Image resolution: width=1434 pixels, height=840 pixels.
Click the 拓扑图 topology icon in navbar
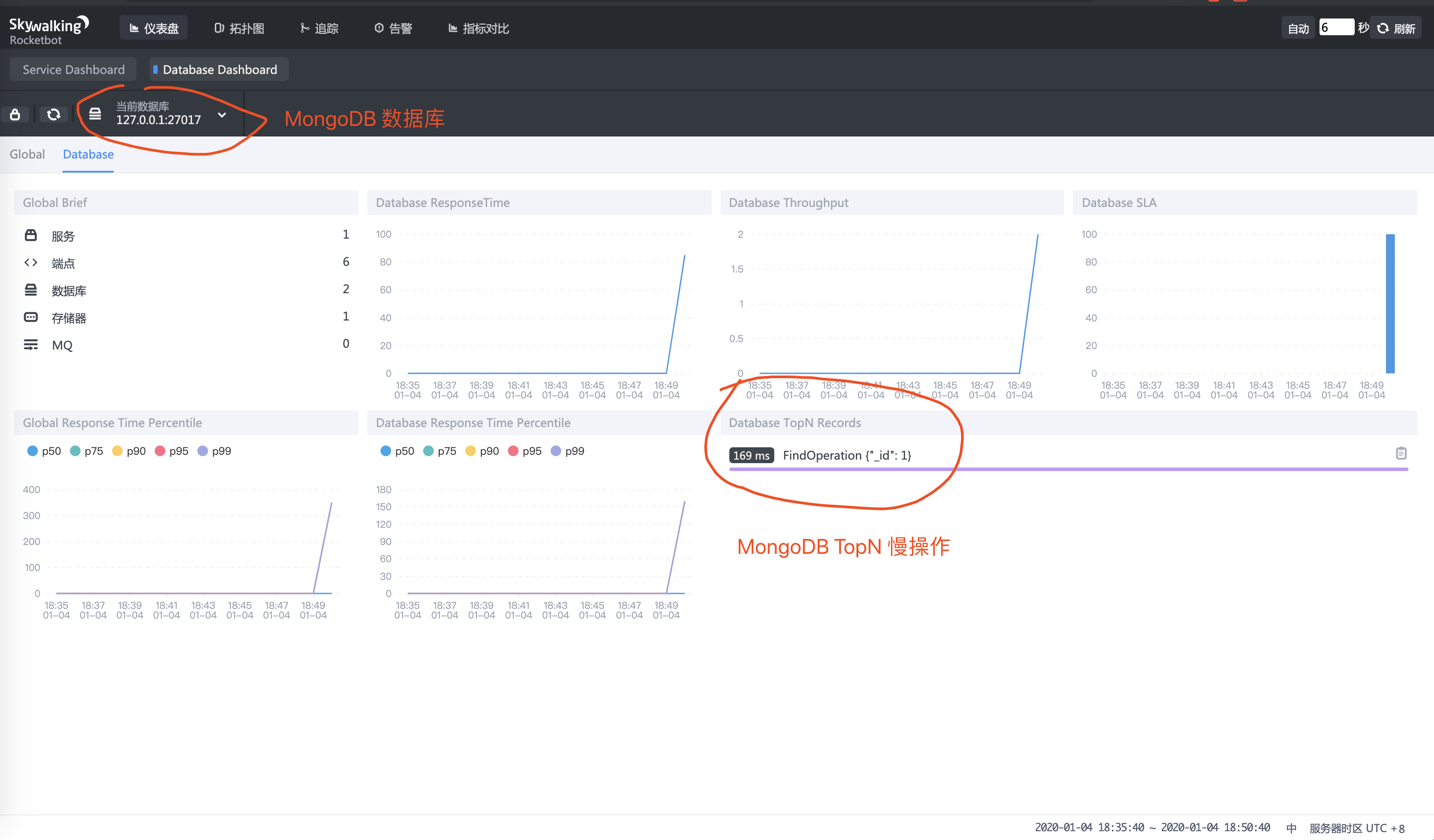pyautogui.click(x=218, y=28)
